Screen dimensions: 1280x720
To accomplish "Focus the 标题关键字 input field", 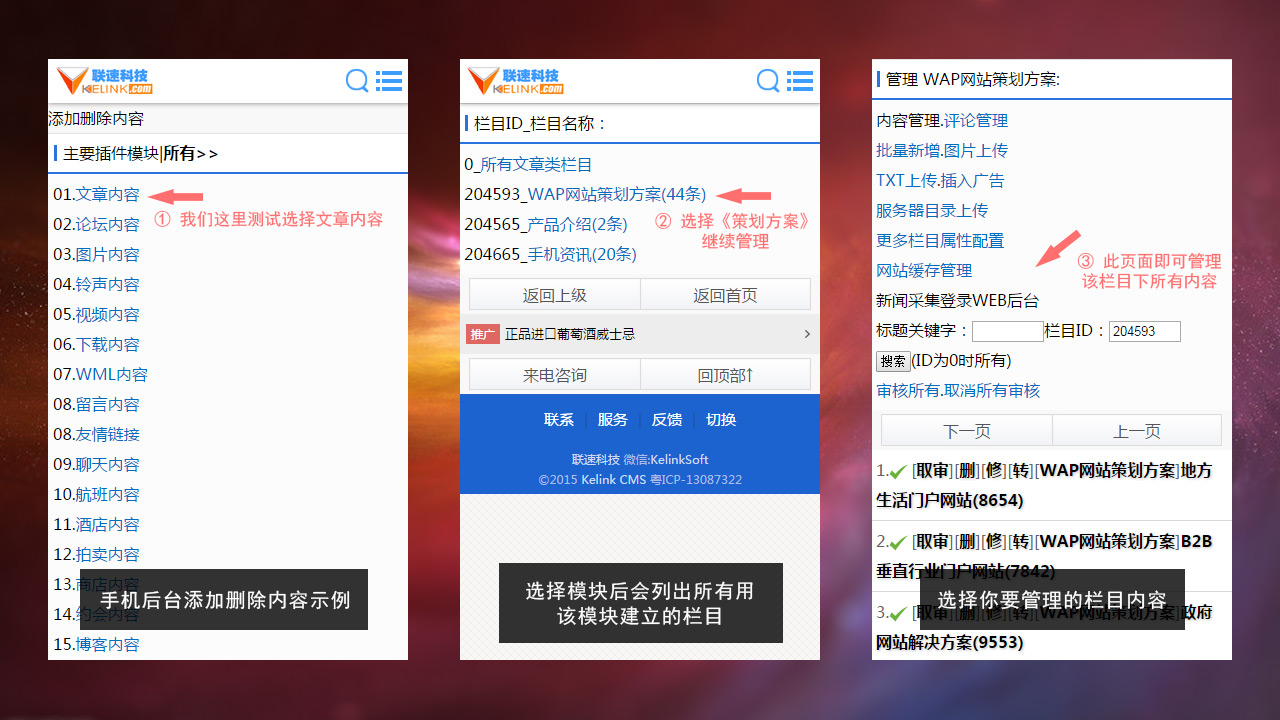I will pyautogui.click(x=1007, y=331).
